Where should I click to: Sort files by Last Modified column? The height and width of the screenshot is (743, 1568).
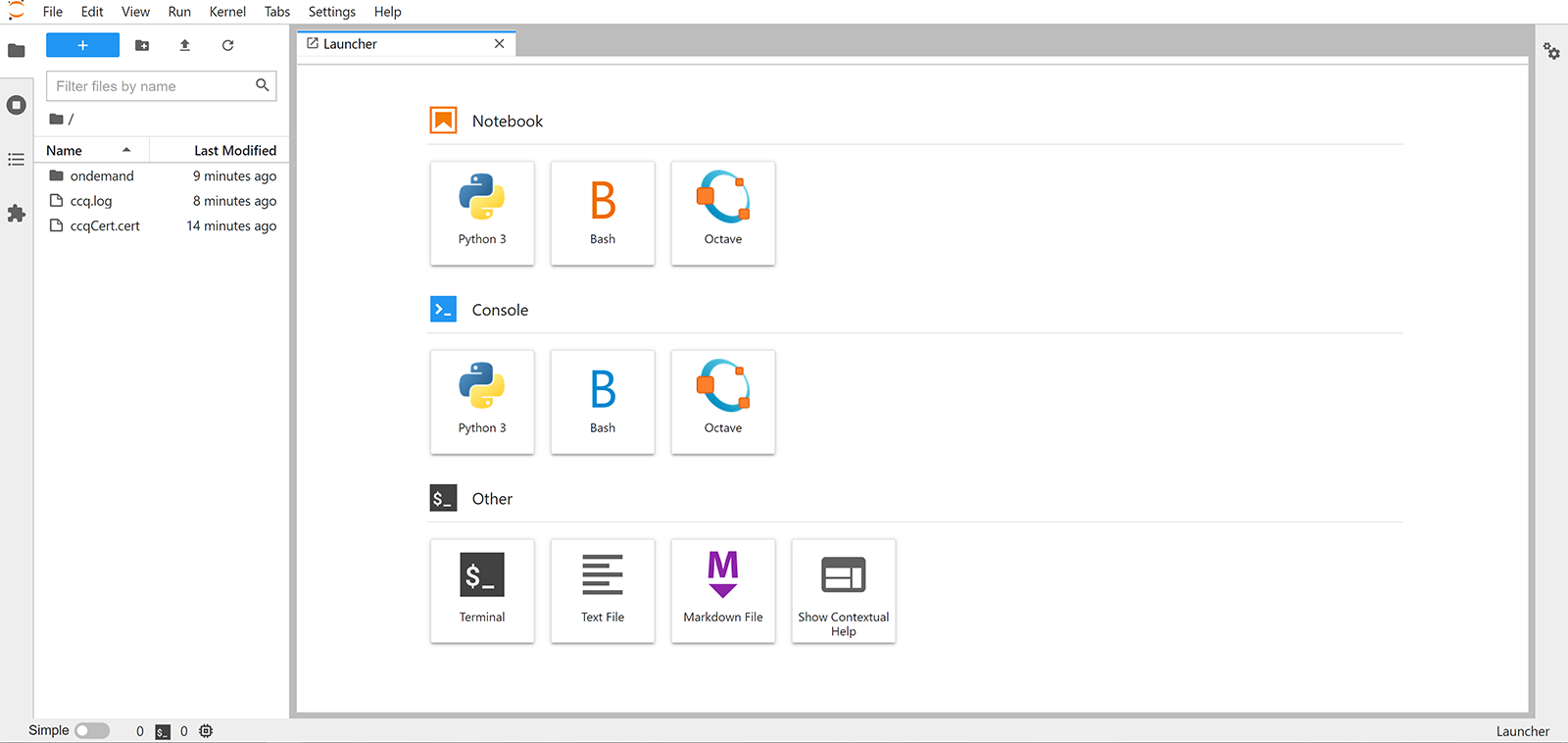click(x=220, y=150)
